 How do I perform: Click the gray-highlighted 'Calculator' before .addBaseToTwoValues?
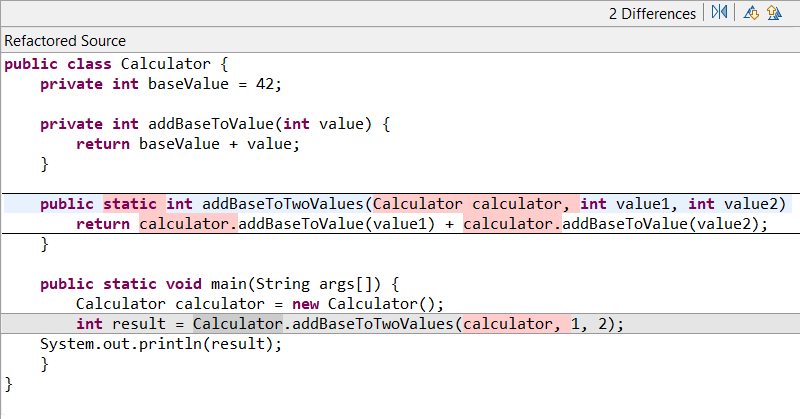pos(238,324)
